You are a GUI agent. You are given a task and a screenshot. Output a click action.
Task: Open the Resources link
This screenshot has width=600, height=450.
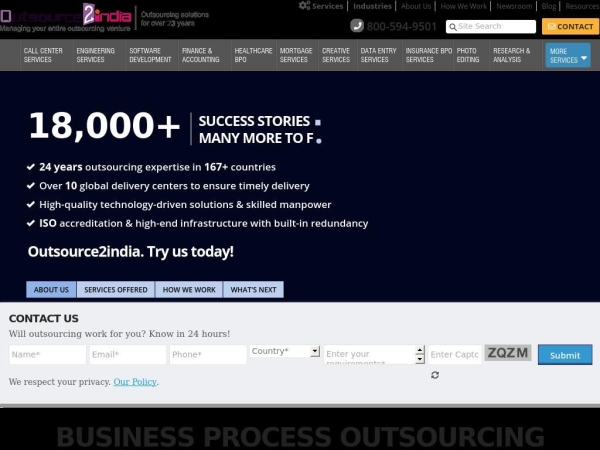click(x=582, y=6)
